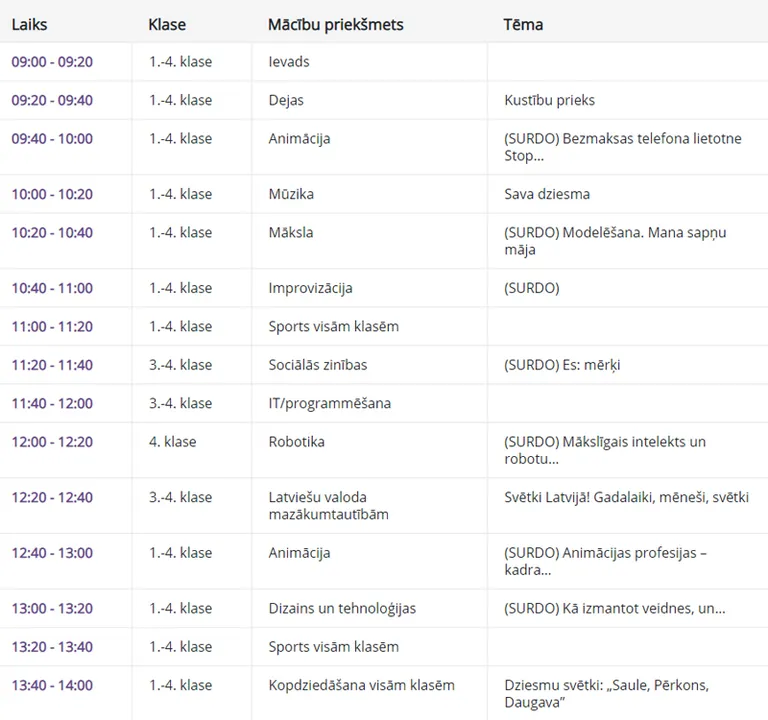Select the Robotika subject cell
This screenshot has height=720, width=768.
pyautogui.click(x=296, y=442)
